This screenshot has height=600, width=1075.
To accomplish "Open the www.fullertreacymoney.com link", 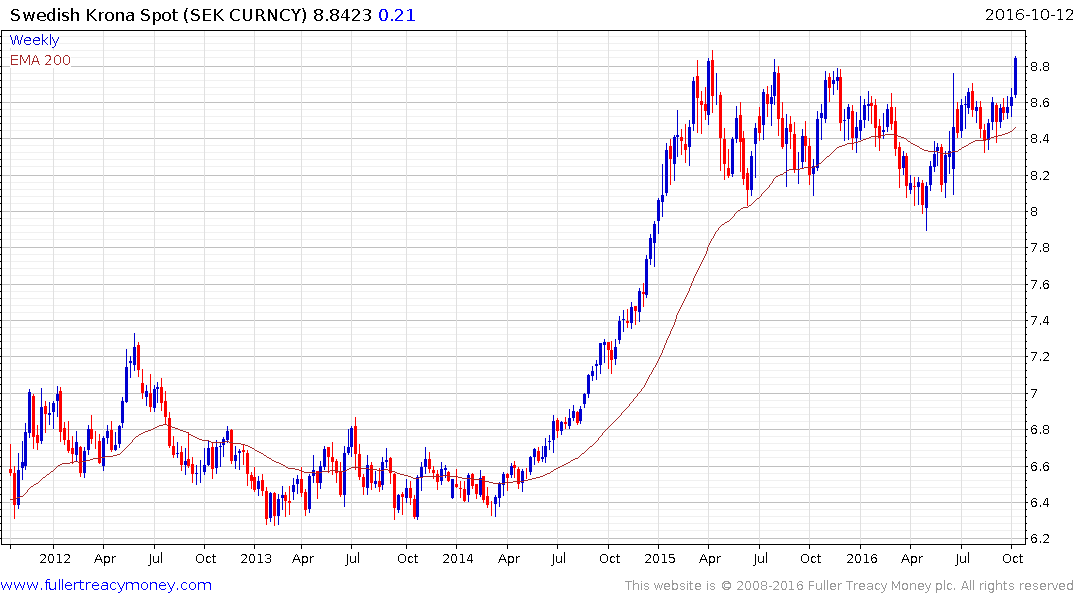I will pyautogui.click(x=106, y=585).
